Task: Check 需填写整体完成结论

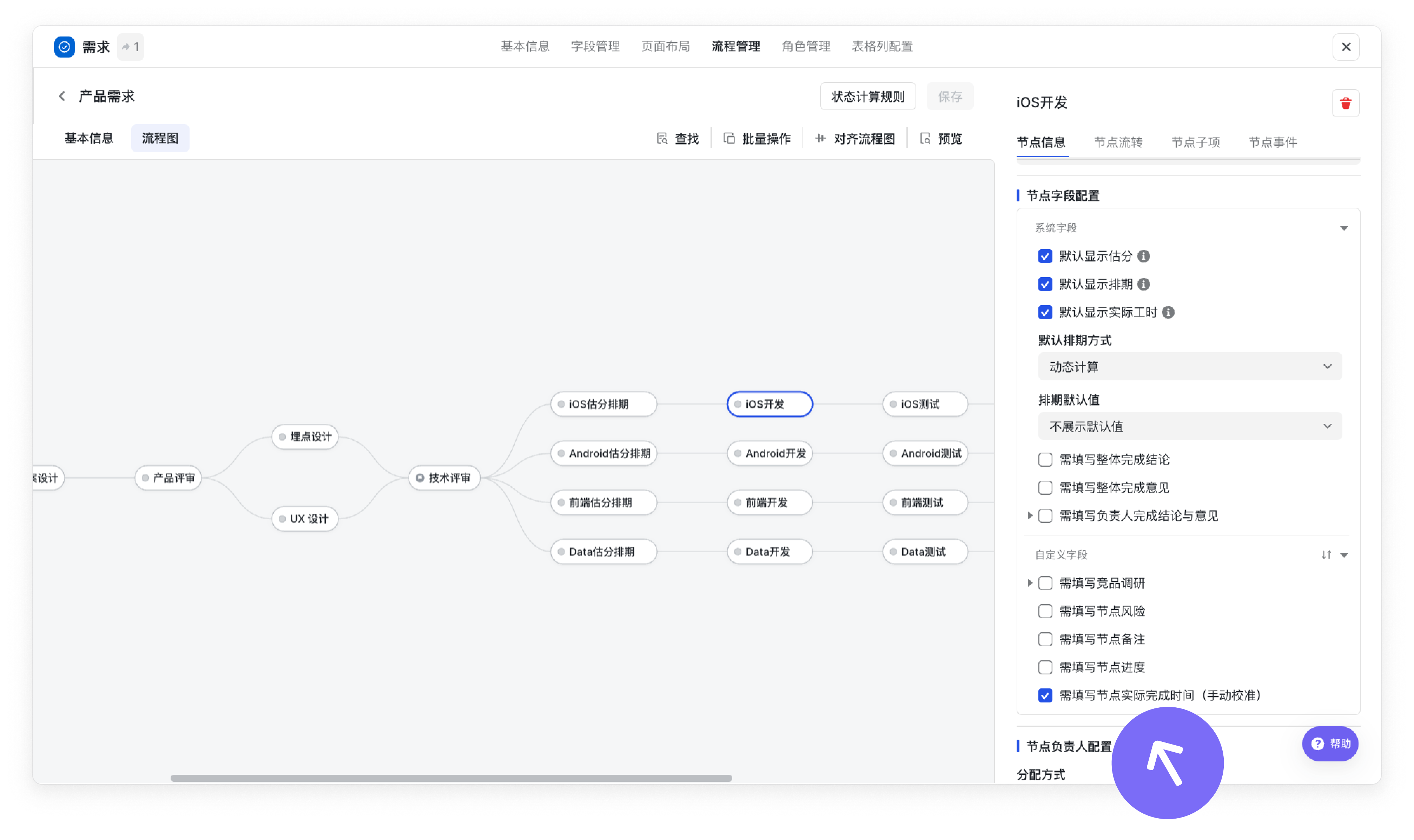Action: tap(1045, 460)
